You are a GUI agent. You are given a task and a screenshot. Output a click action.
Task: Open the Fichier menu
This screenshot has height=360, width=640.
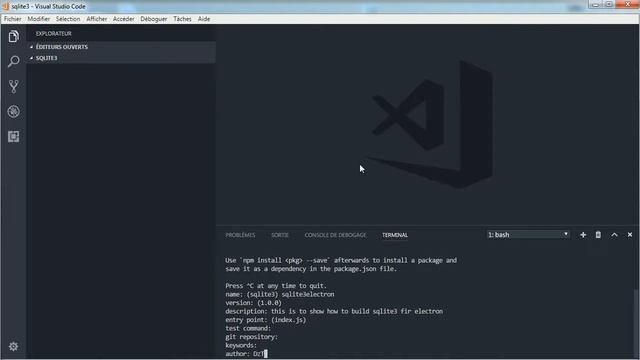pos(13,19)
